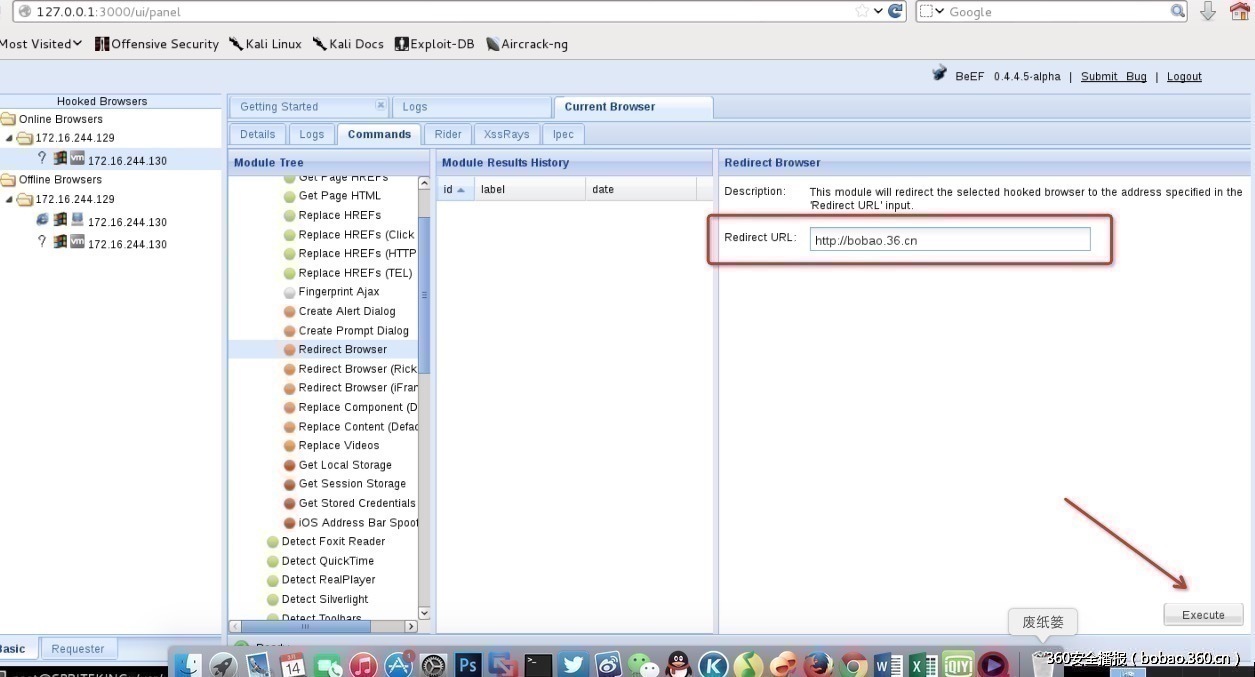Open the blue K music app icon

pos(713,665)
